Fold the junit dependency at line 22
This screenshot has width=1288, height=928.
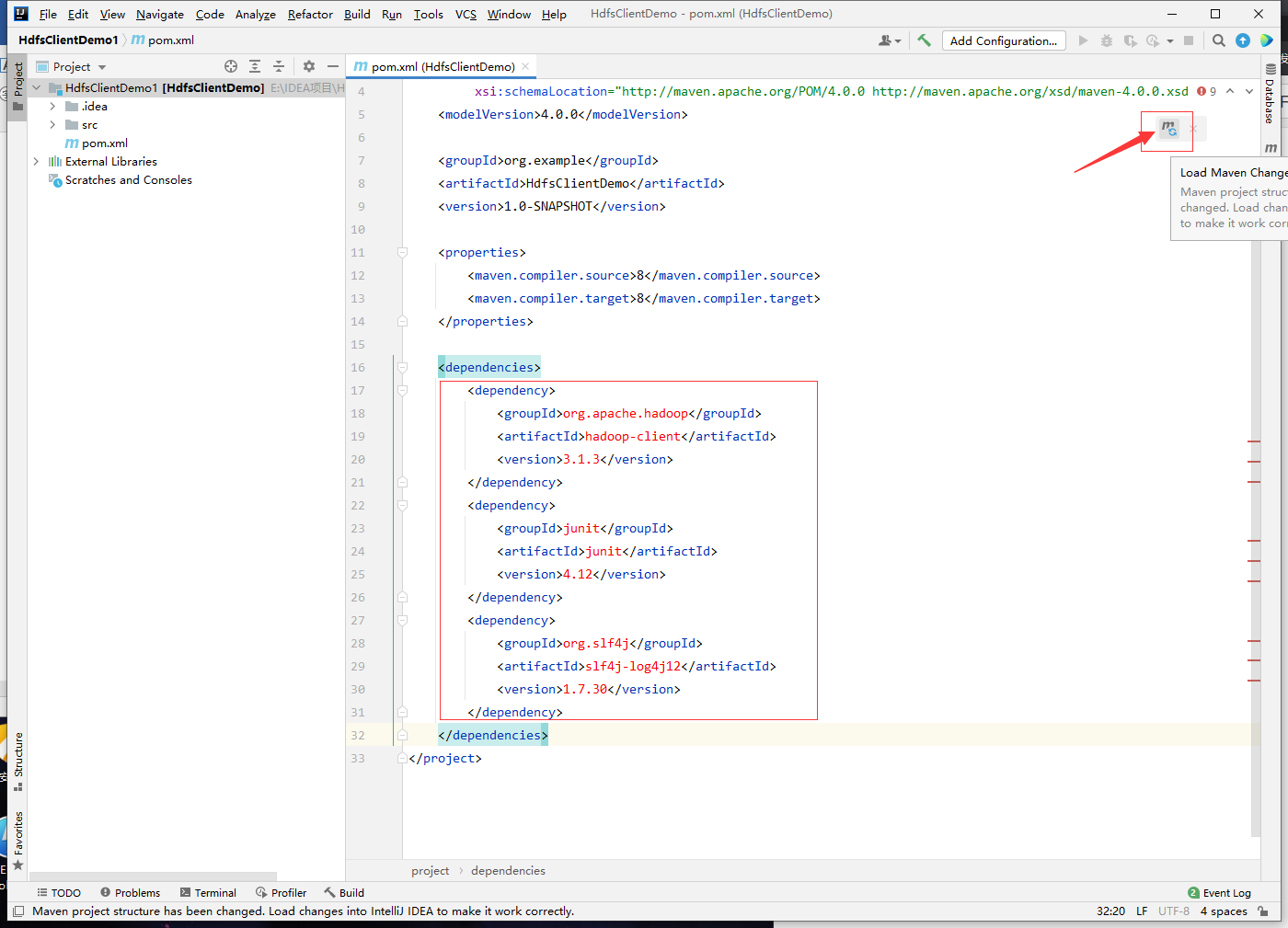pyautogui.click(x=402, y=505)
